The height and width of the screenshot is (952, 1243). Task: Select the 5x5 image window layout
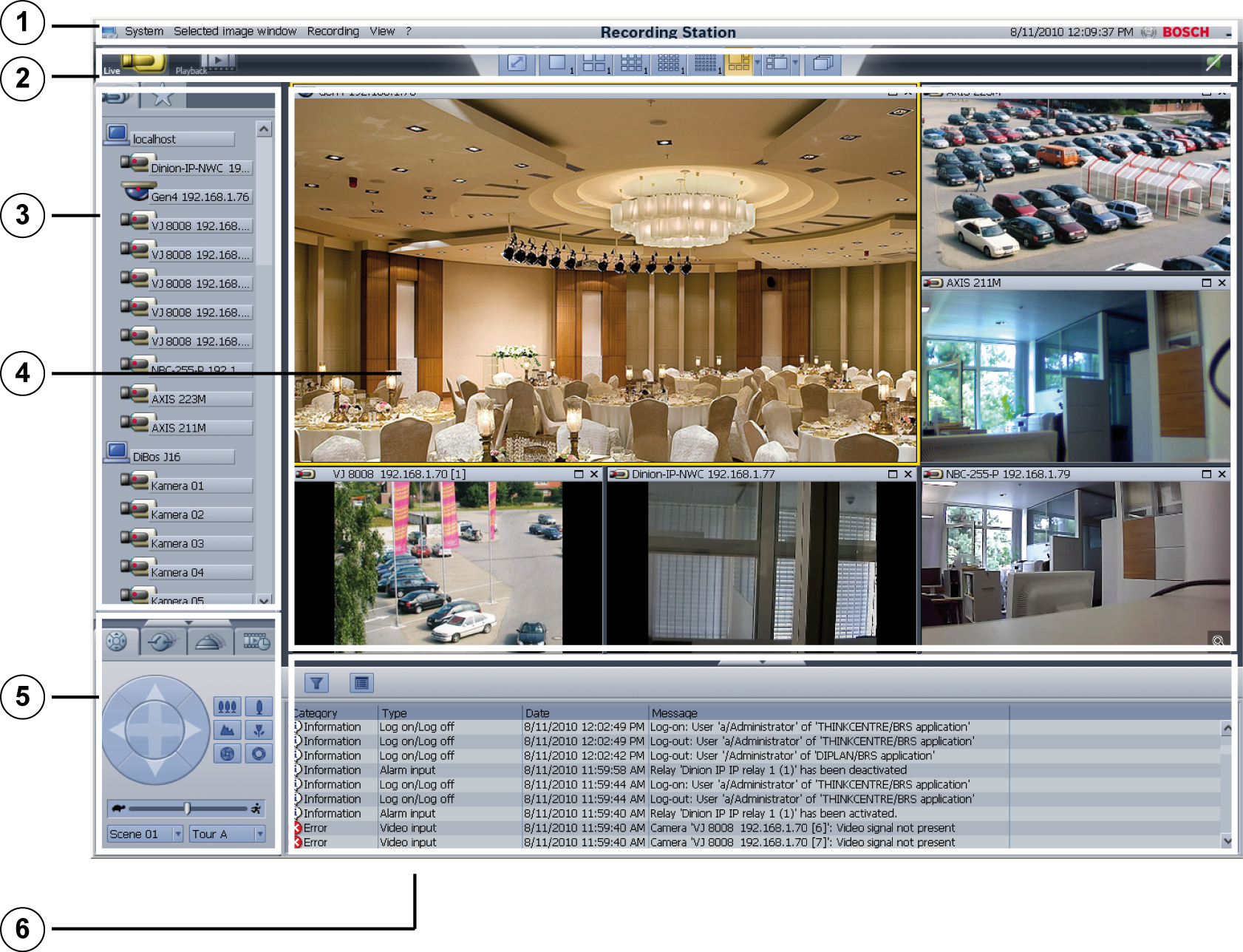[x=705, y=64]
